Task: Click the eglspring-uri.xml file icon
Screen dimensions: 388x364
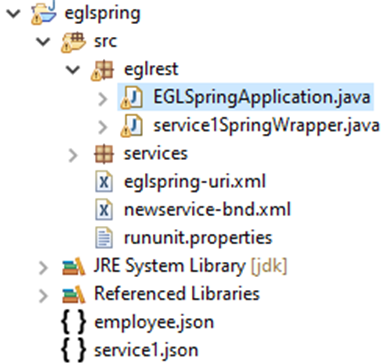Action: point(104,182)
